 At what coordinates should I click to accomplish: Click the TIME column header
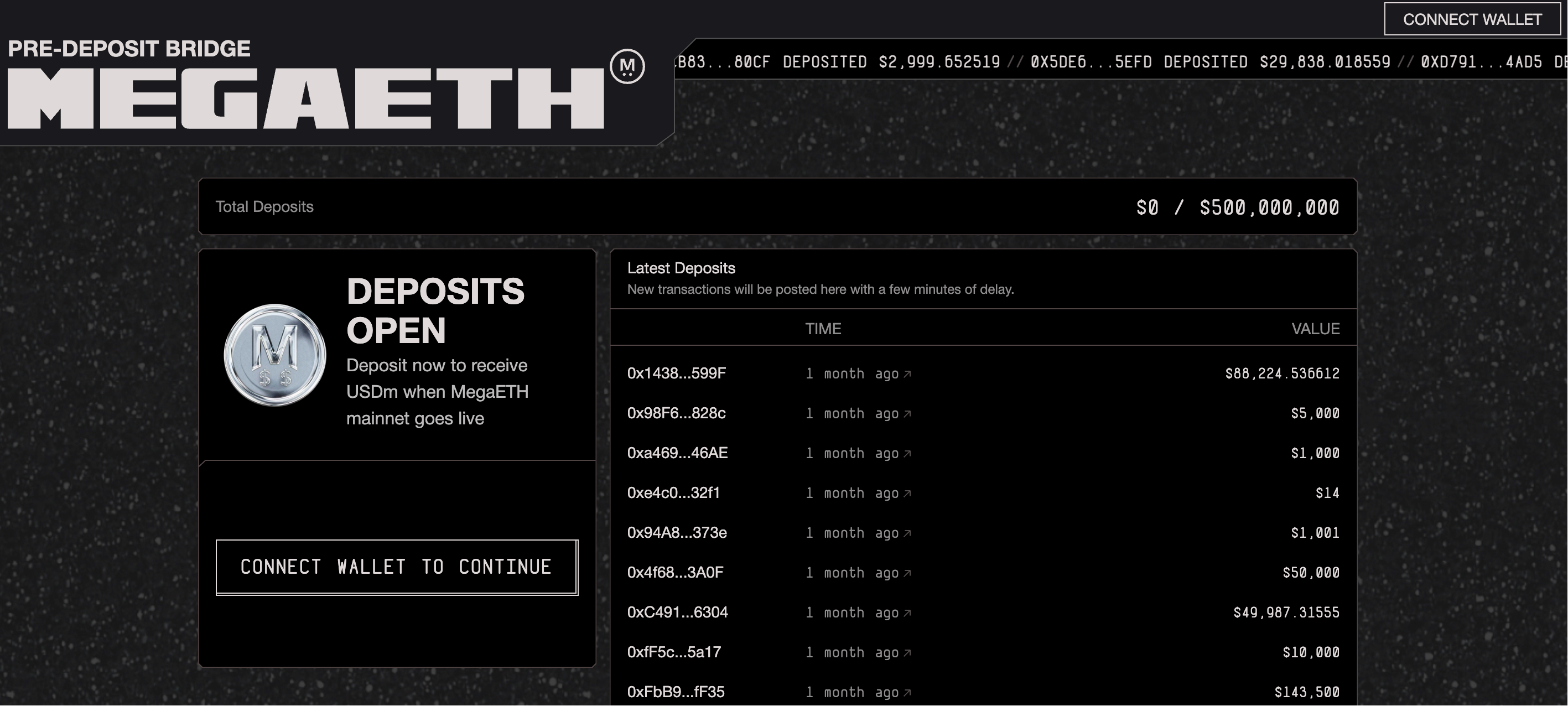823,329
